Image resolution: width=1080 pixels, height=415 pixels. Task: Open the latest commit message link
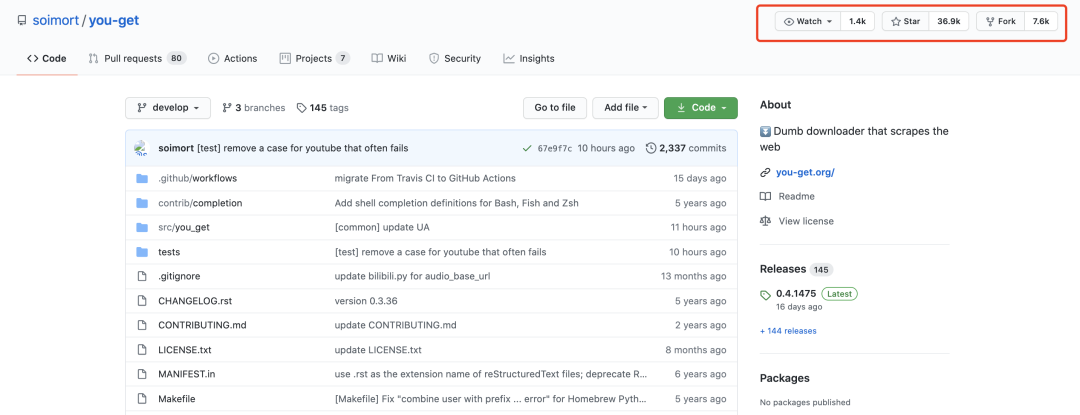tap(302, 148)
